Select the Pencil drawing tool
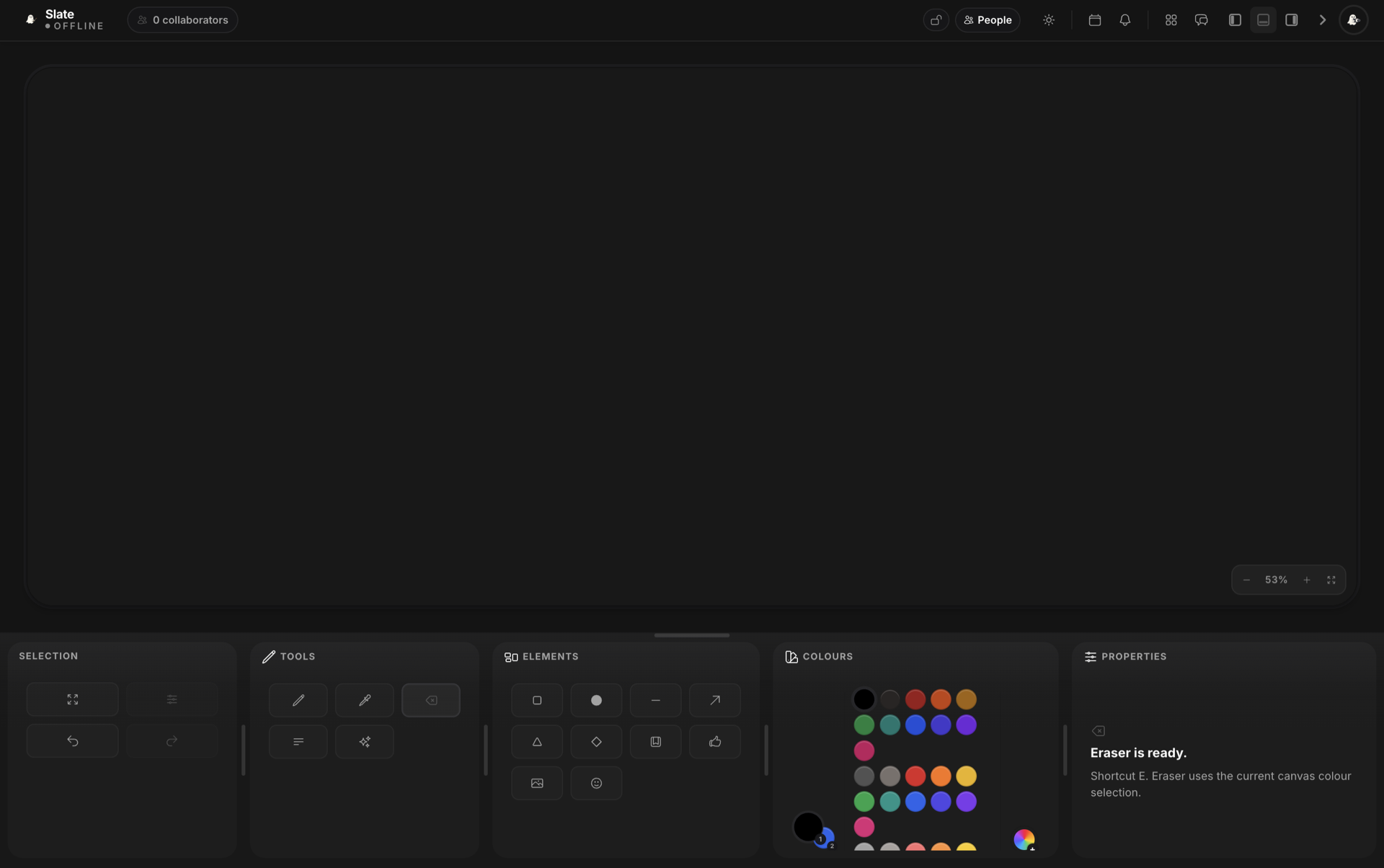Image resolution: width=1384 pixels, height=868 pixels. [298, 700]
